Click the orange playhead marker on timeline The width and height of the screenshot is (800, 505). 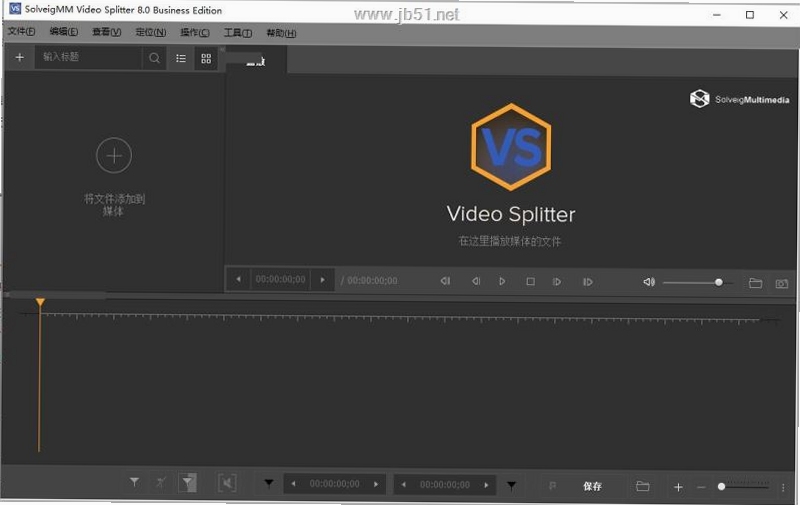click(x=40, y=302)
